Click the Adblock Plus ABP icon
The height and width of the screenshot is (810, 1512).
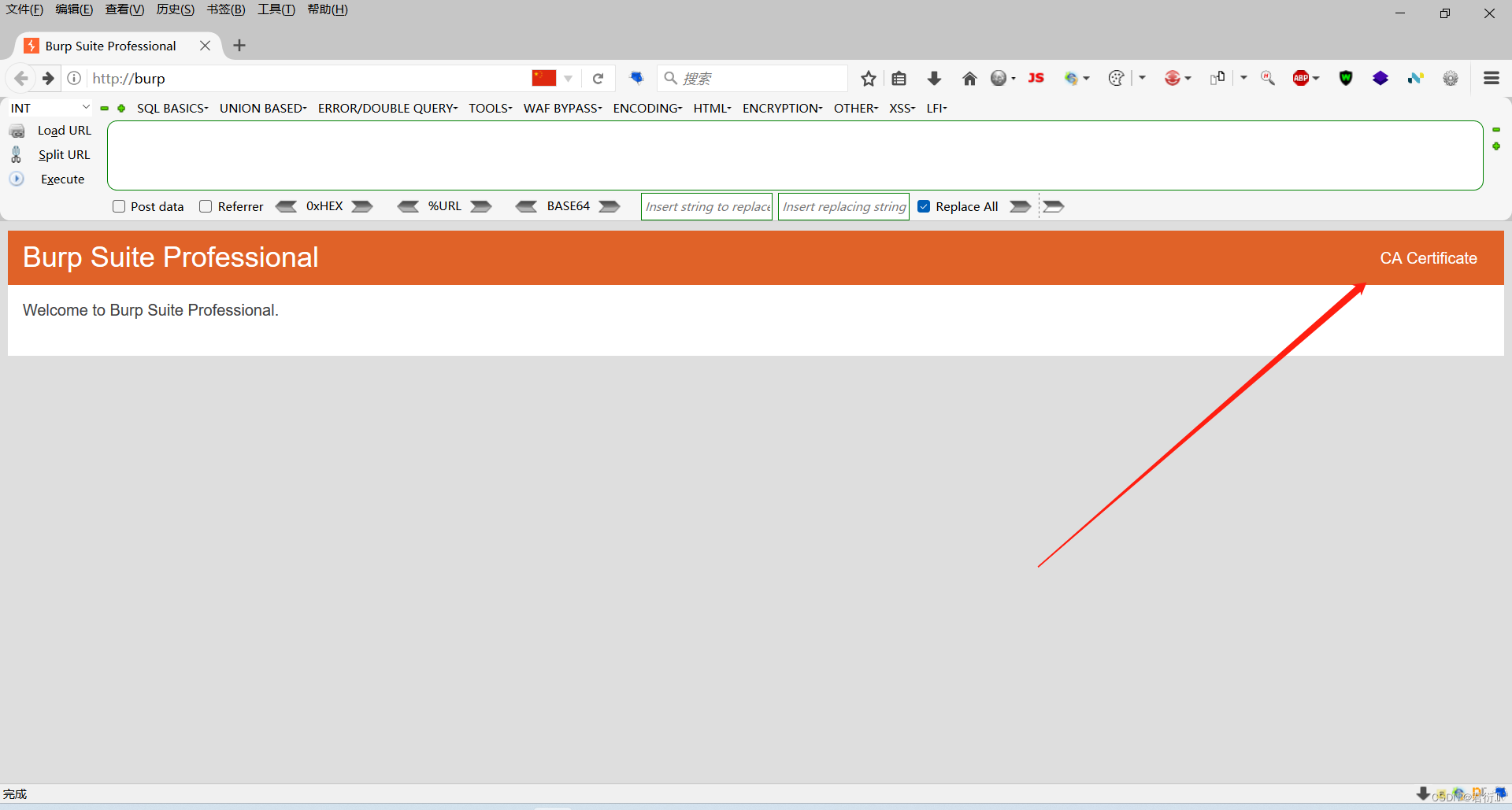(1301, 78)
